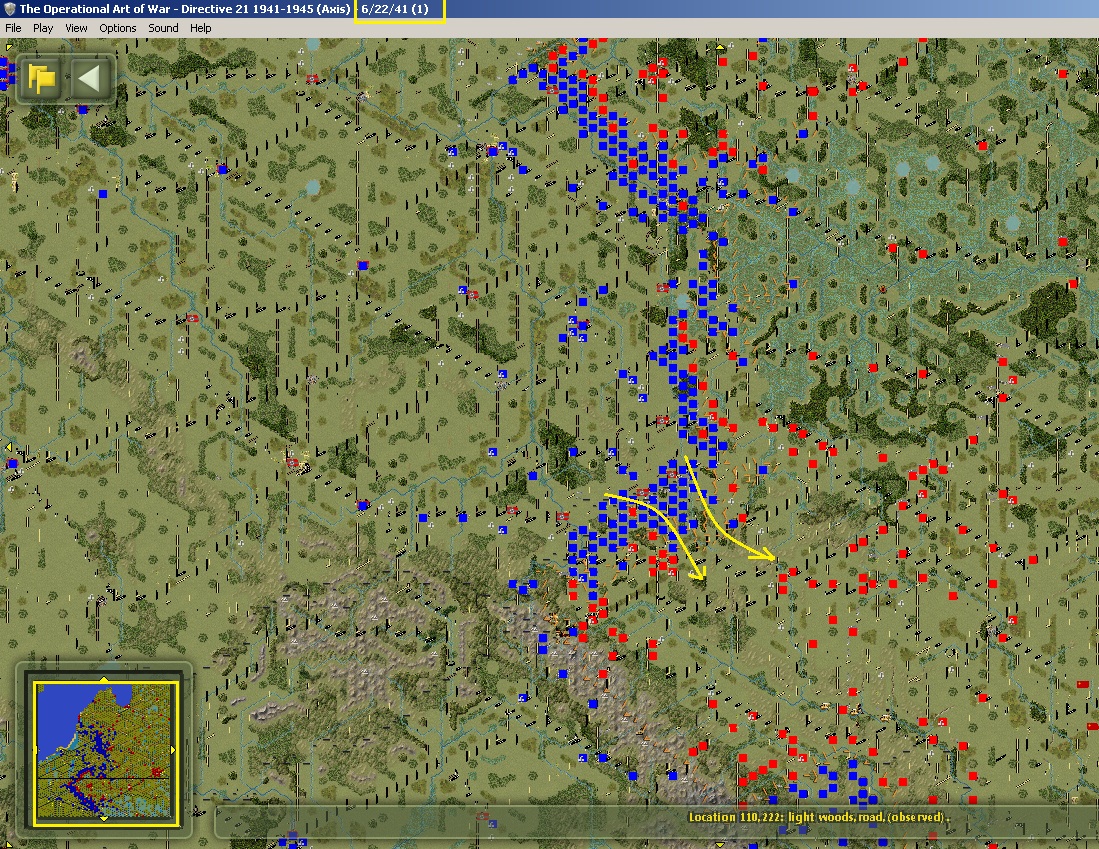Click the shield app icon in title bar
This screenshot has height=849, width=1099.
click(x=9, y=9)
